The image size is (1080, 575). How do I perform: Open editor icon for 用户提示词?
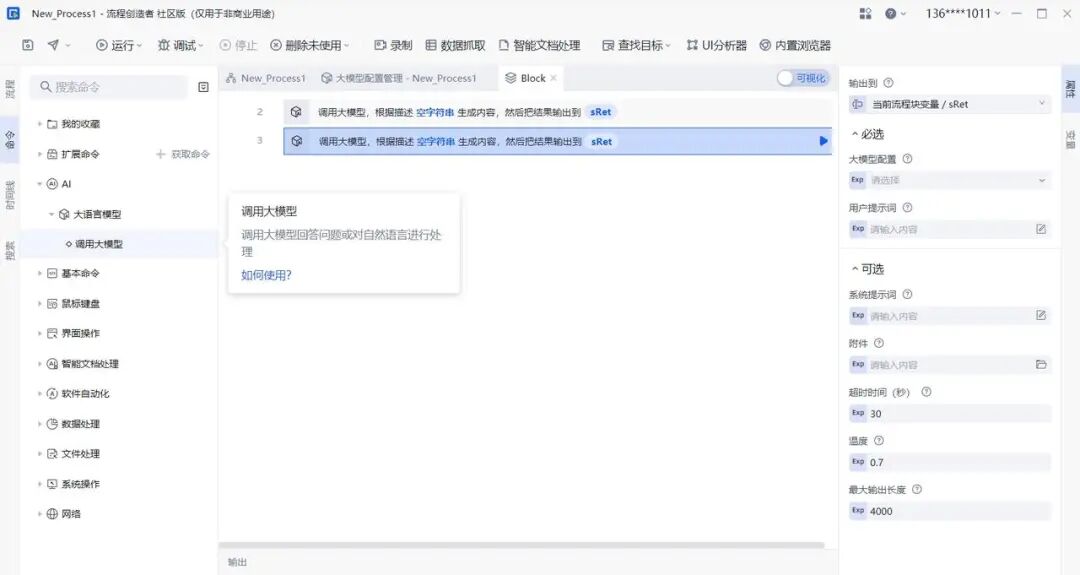(x=1041, y=229)
